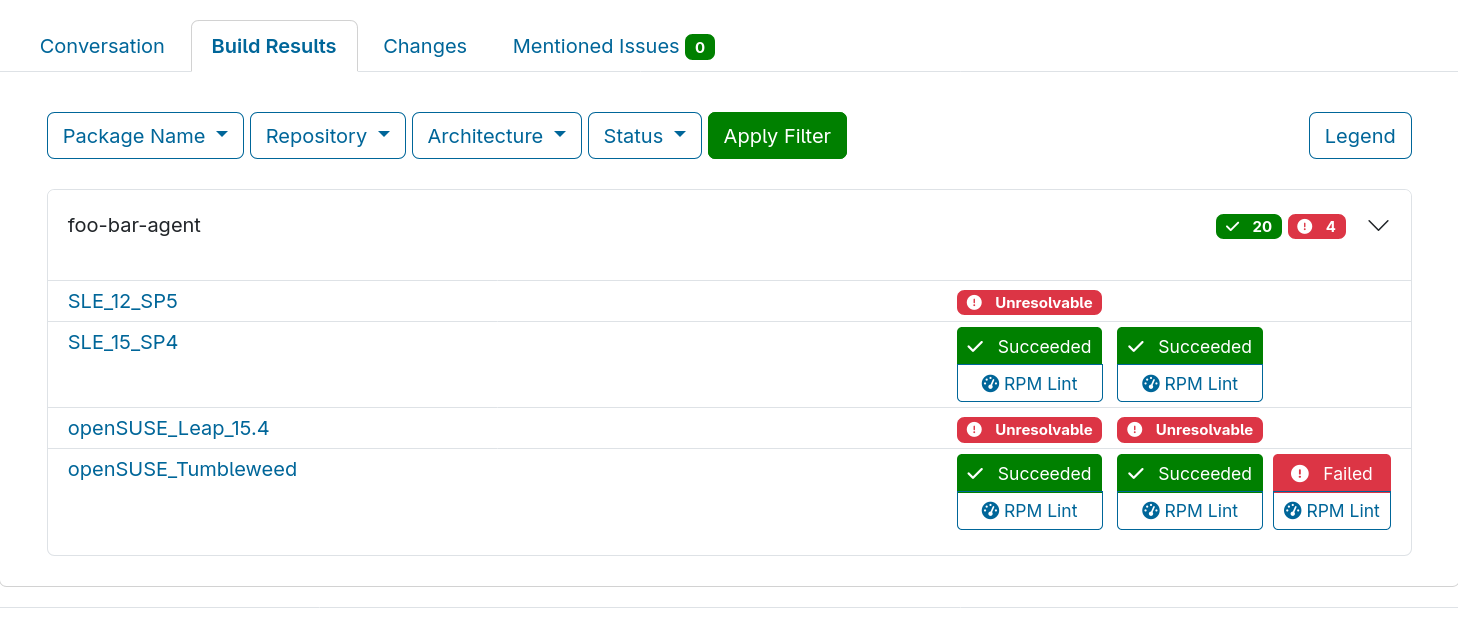The image size is (1458, 631).
Task: Click the second Succeeded badge for SLE_15_SP4
Action: (x=1189, y=347)
